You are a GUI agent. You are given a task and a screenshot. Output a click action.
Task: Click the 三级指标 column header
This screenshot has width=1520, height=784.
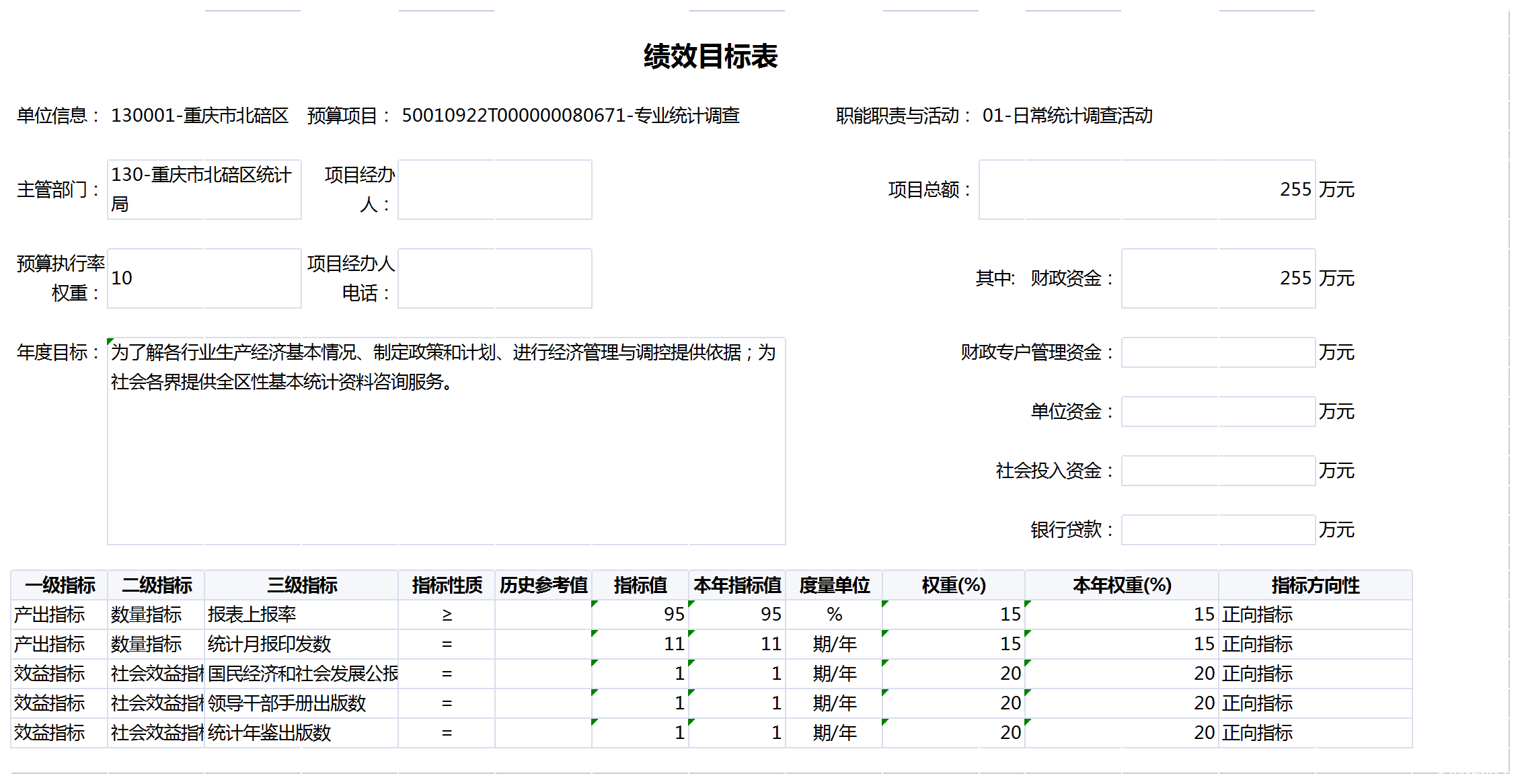click(301, 585)
